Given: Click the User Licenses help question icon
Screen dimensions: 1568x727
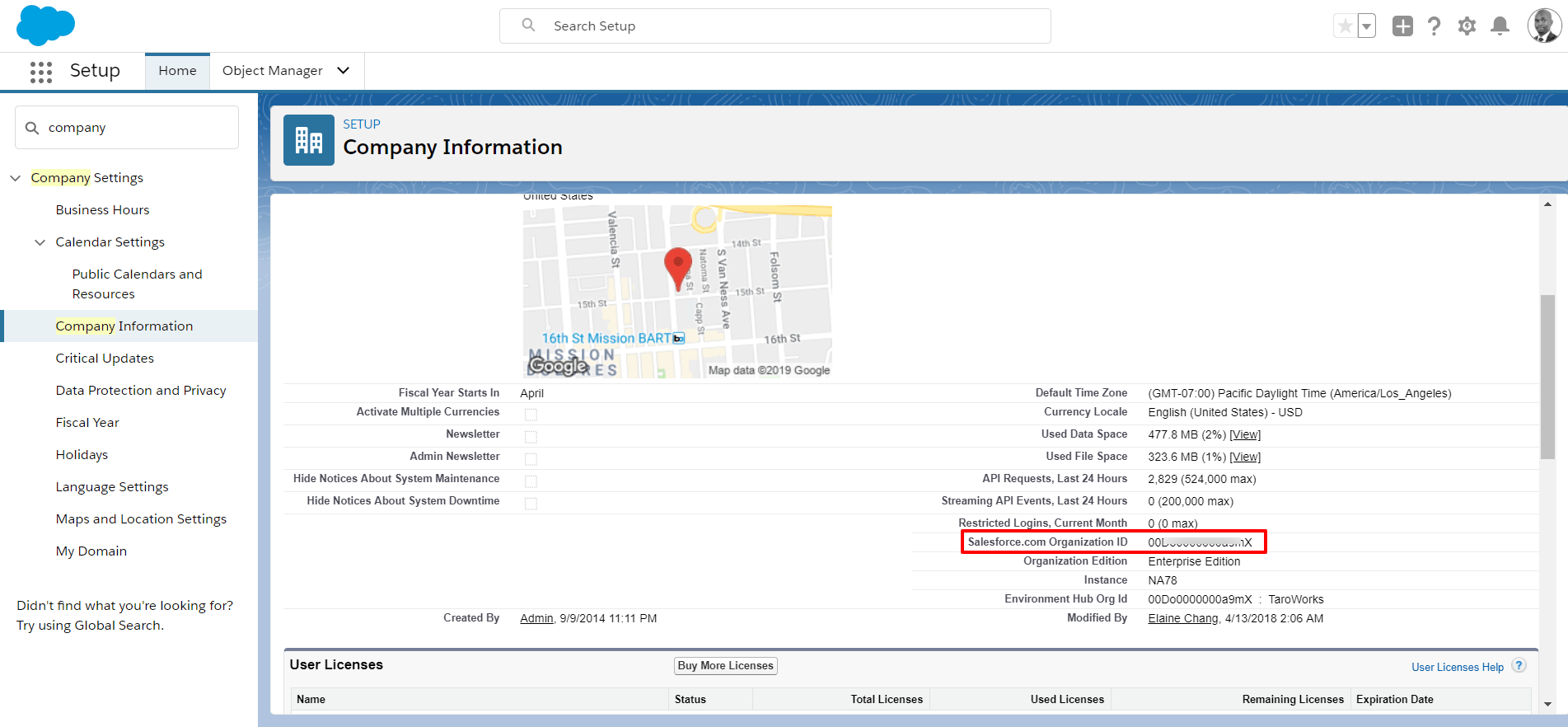Looking at the screenshot, I should [1519, 665].
